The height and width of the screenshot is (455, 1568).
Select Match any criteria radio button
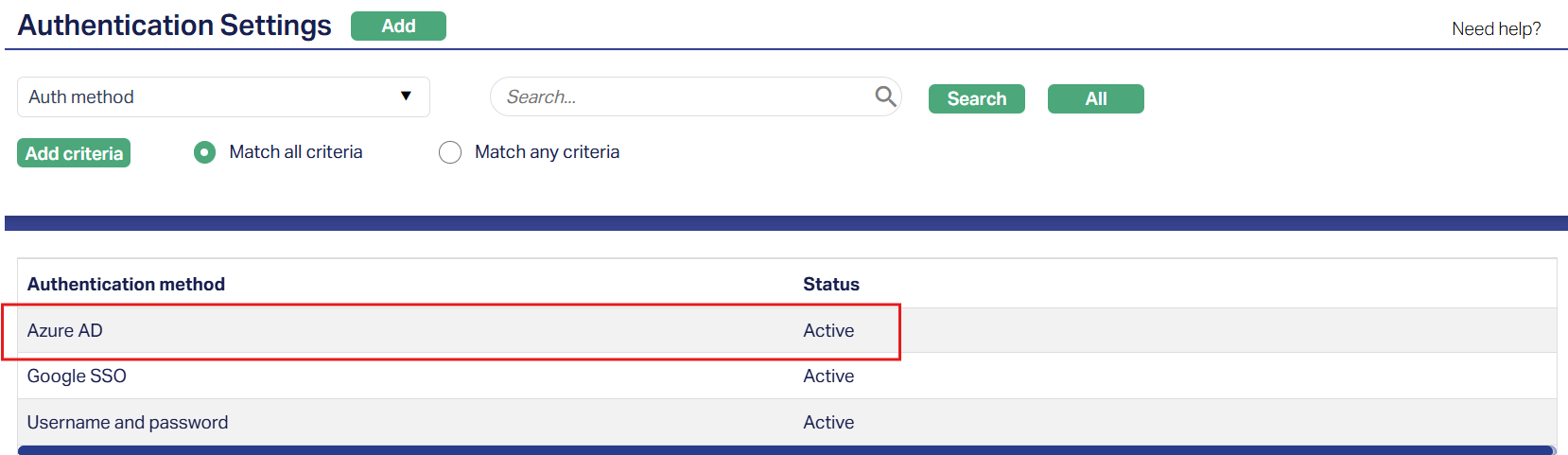(x=450, y=152)
